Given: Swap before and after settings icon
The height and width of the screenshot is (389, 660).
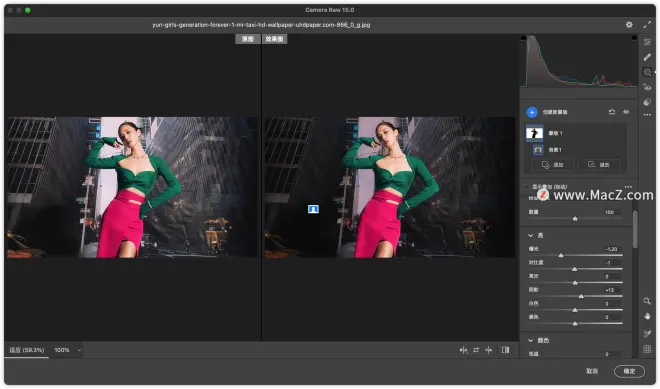Looking at the screenshot, I should [x=476, y=350].
